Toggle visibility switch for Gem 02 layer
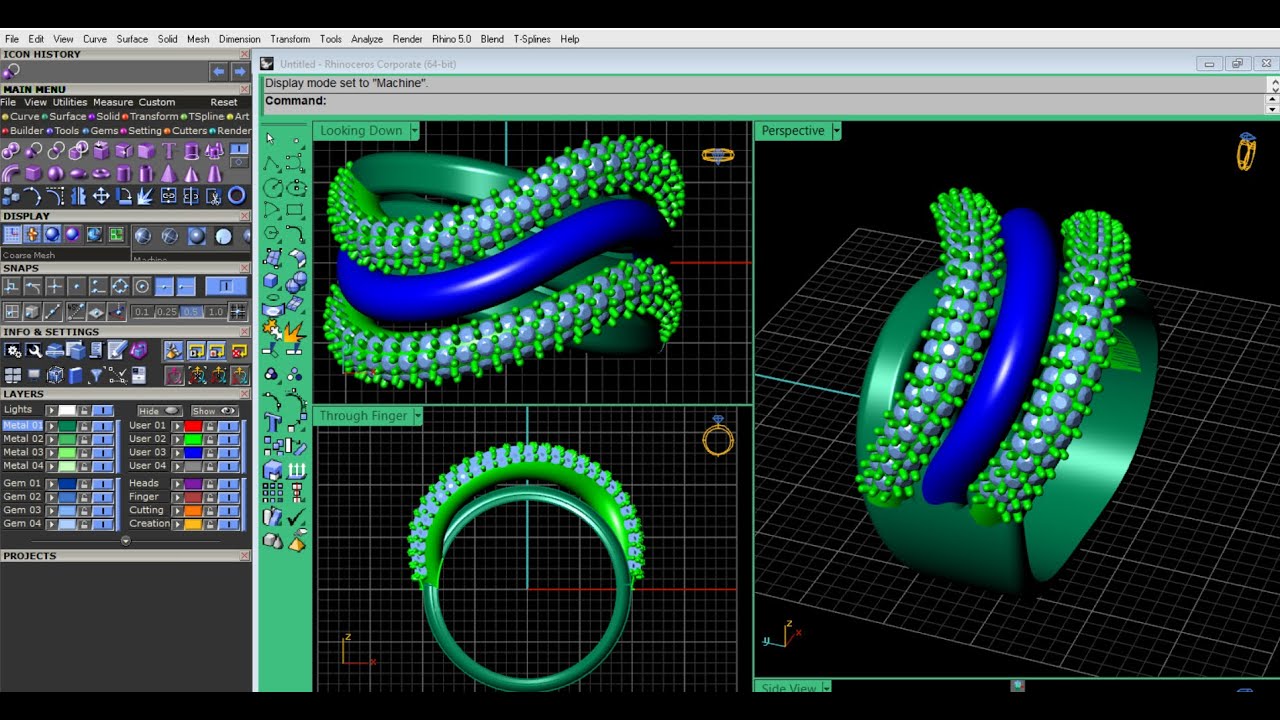 [103, 497]
